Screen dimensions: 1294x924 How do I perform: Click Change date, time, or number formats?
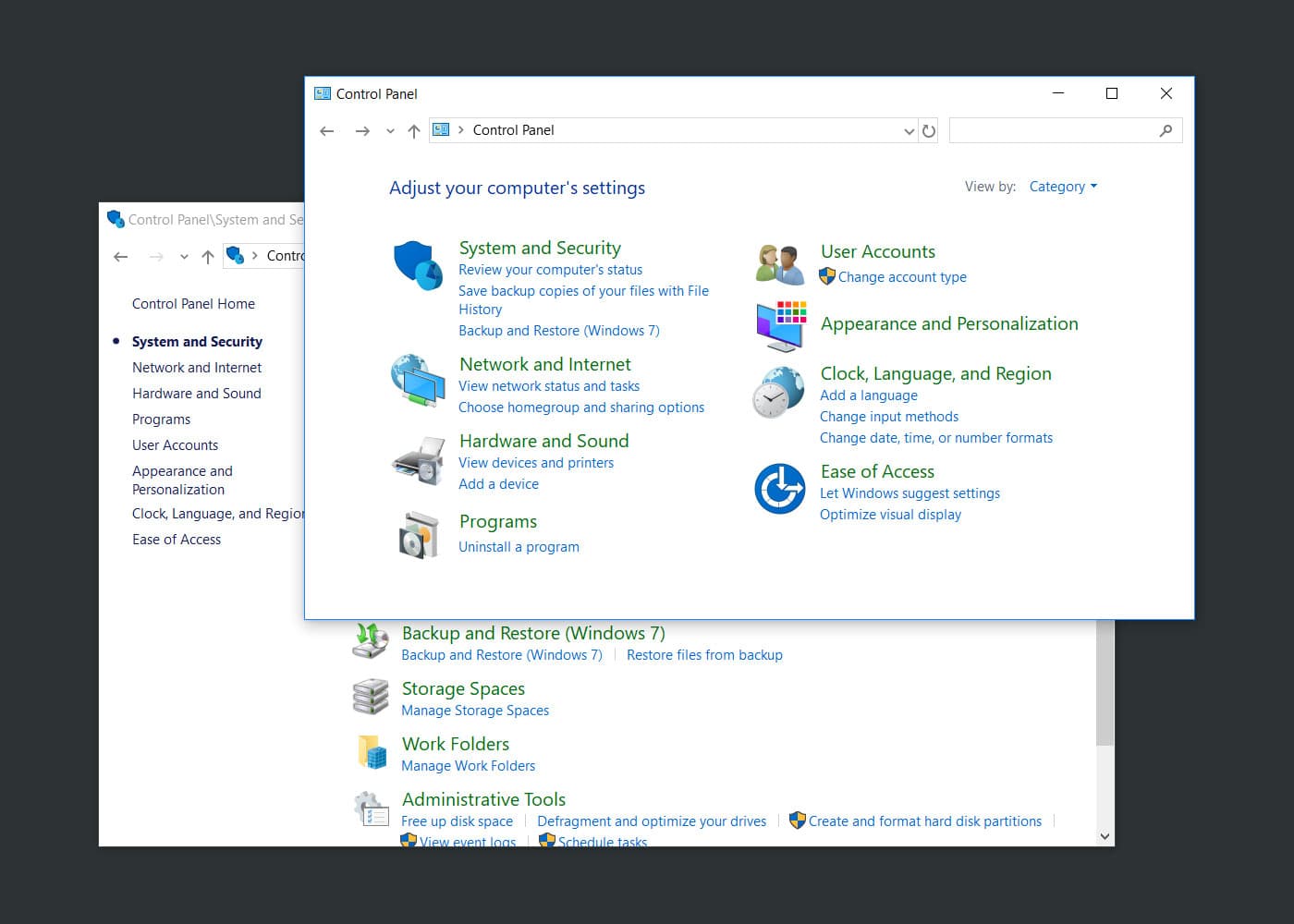[936, 438]
